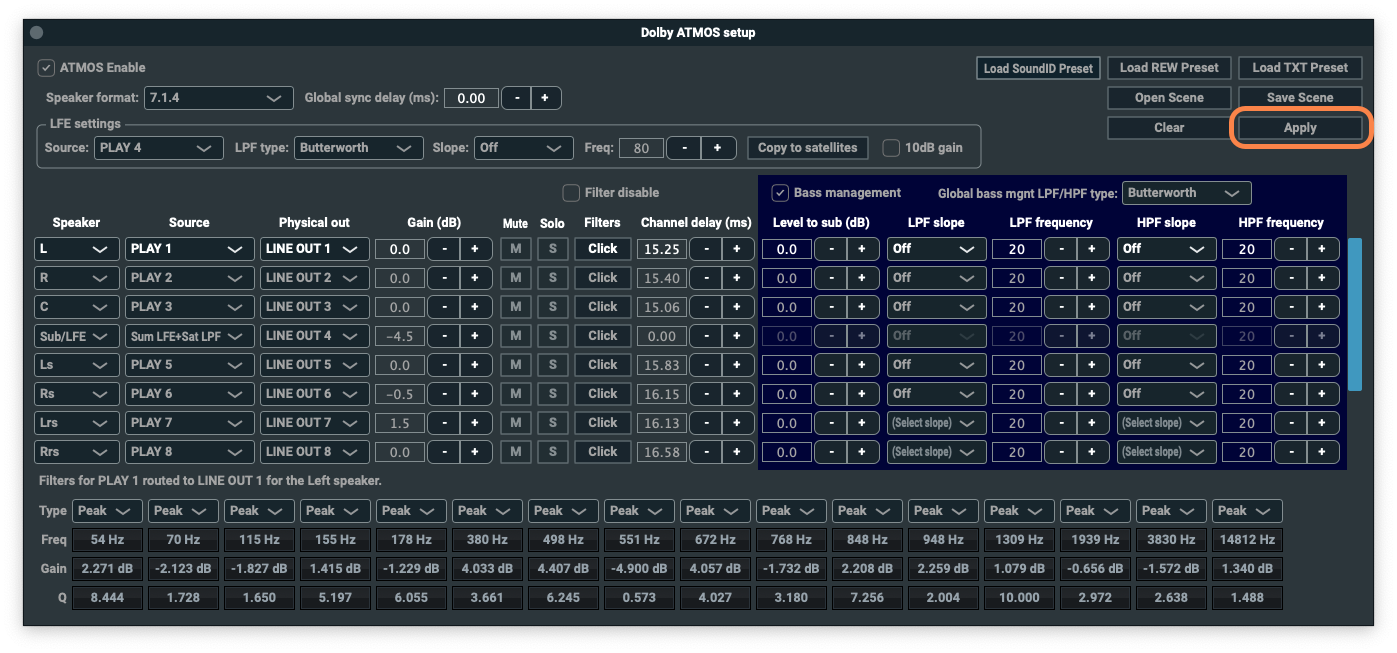The height and width of the screenshot is (653, 1397).
Task: Mute the Rrs speaker channel
Action: tap(515, 452)
